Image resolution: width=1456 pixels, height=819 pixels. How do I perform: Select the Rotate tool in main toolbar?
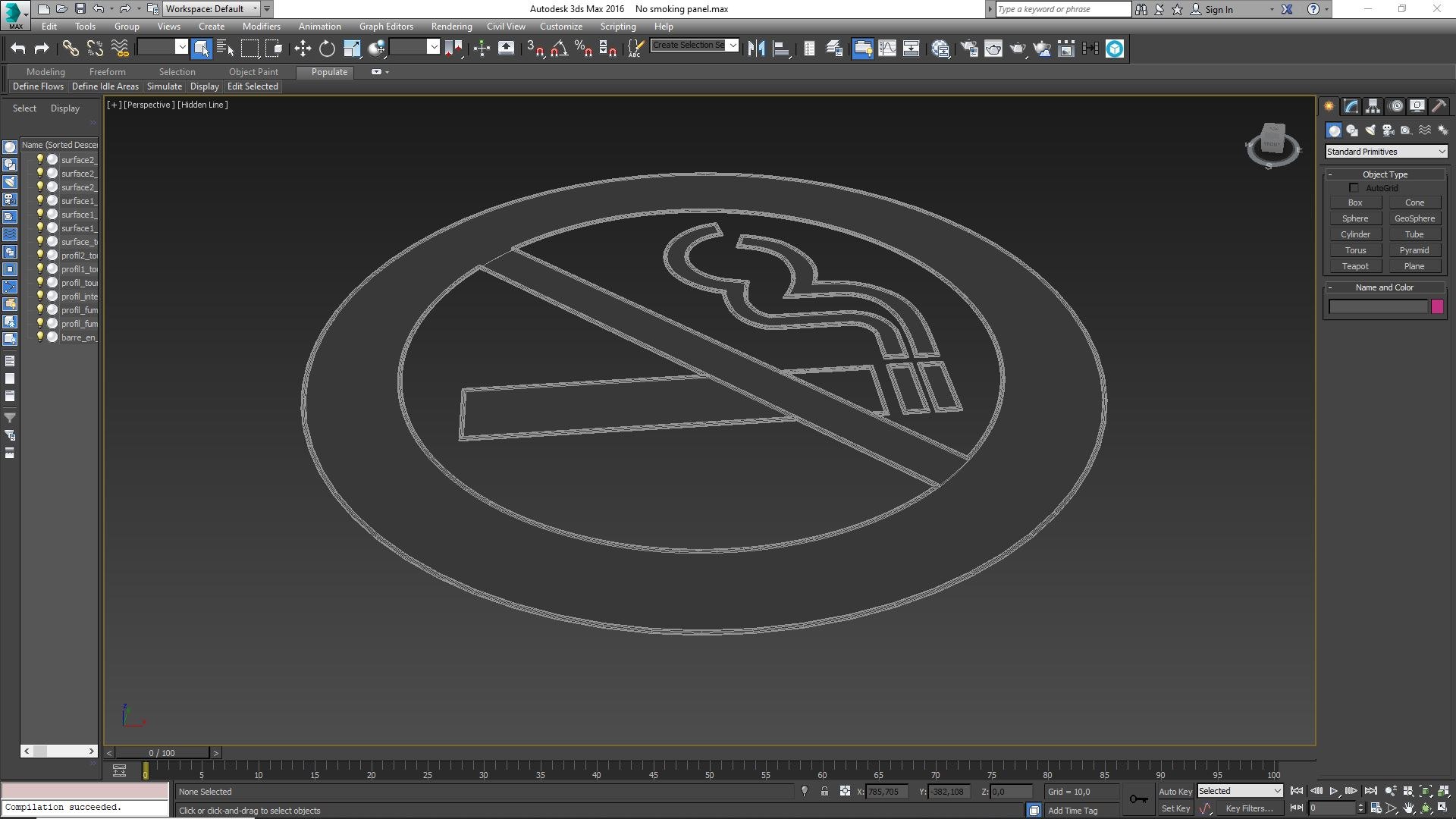(327, 49)
